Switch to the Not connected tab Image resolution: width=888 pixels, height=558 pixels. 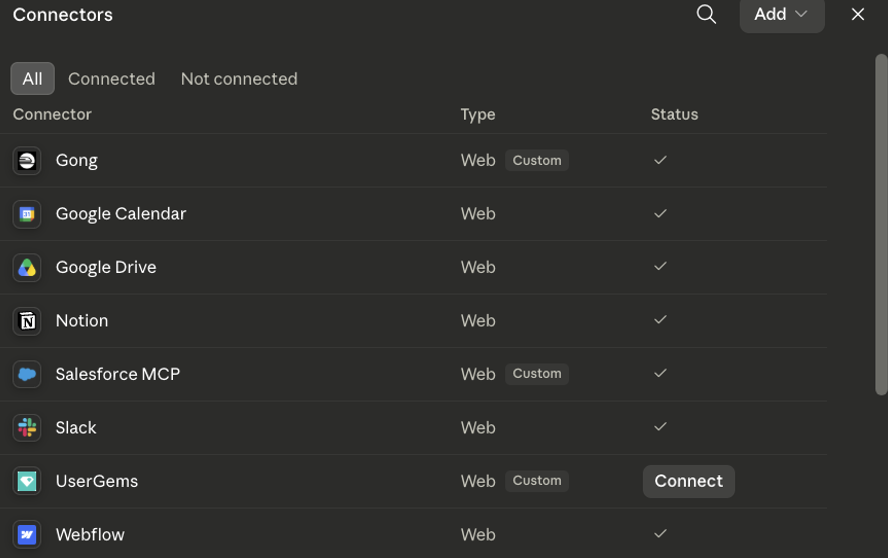point(239,79)
